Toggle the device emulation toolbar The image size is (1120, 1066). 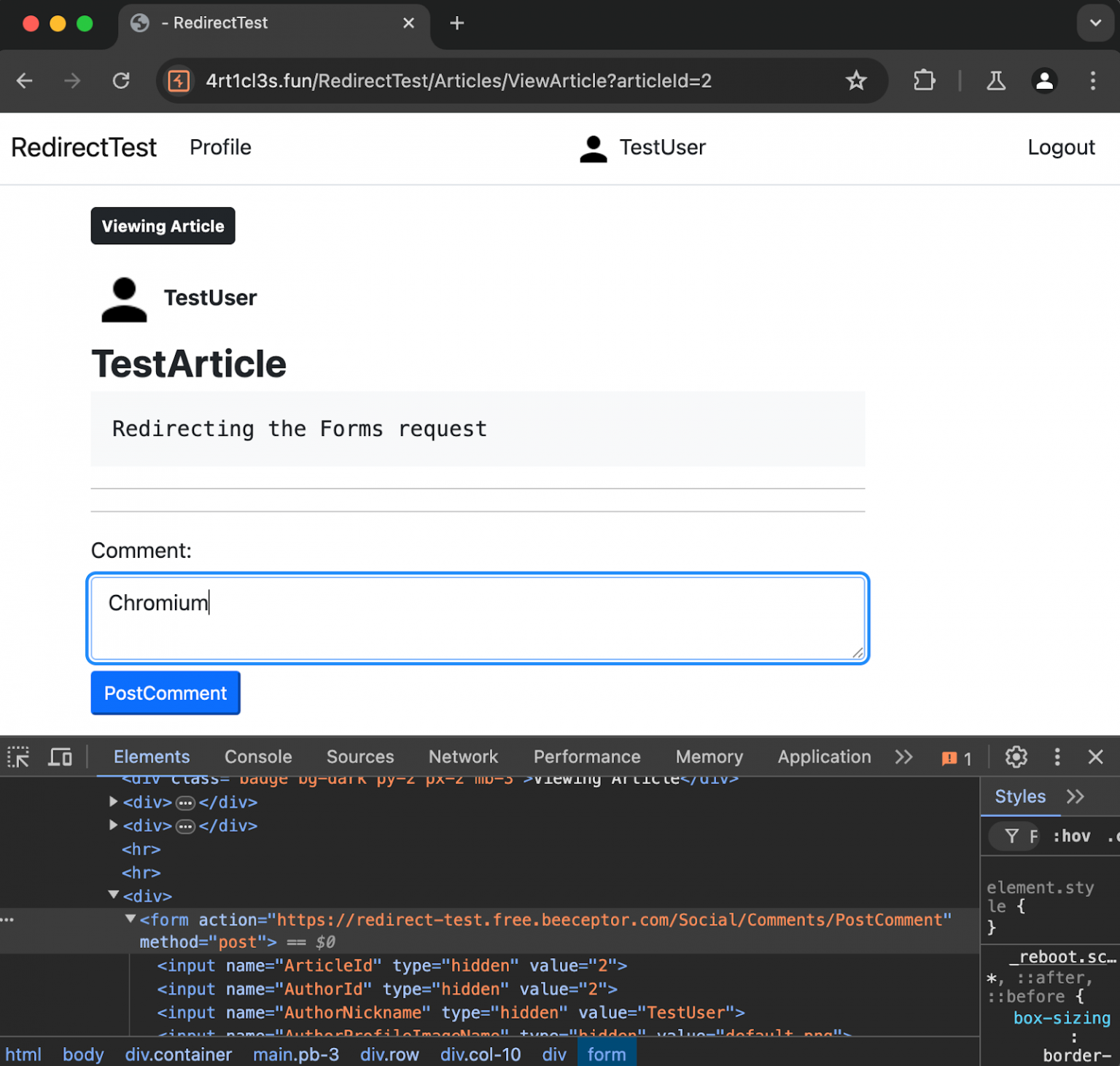(x=60, y=757)
